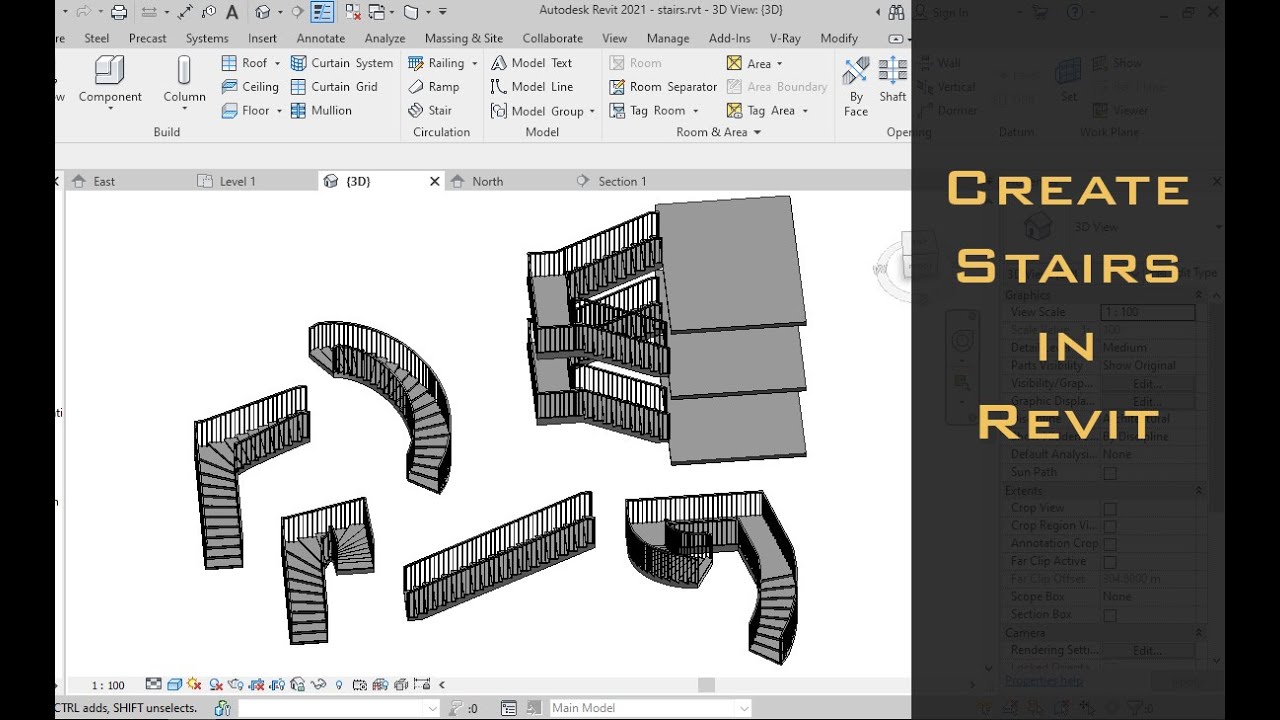This screenshot has width=1280, height=720.
Task: Open Detail Level in view control bar
Action: (154, 685)
